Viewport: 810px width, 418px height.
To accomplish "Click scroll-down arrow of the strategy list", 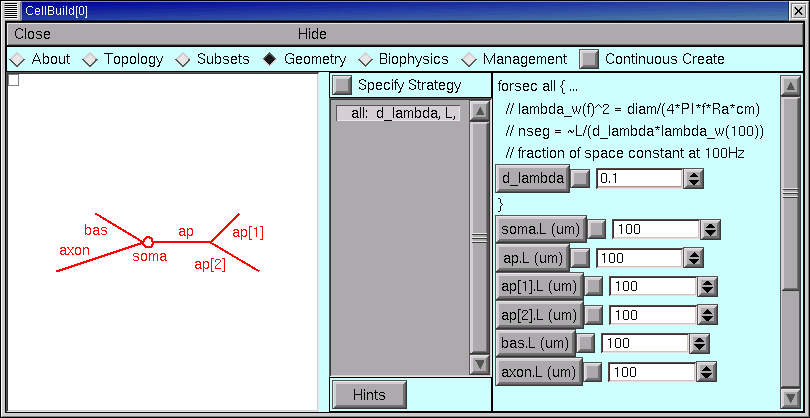I will (478, 364).
